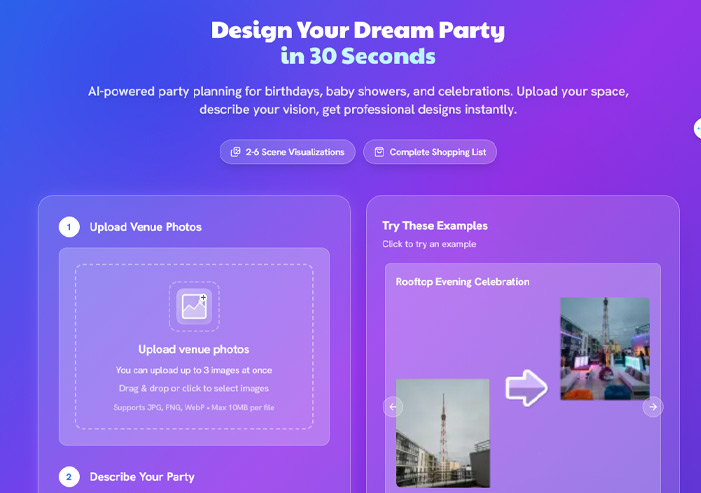The image size is (701, 493).
Task: Click the shopping list bag icon
Action: [x=379, y=152]
